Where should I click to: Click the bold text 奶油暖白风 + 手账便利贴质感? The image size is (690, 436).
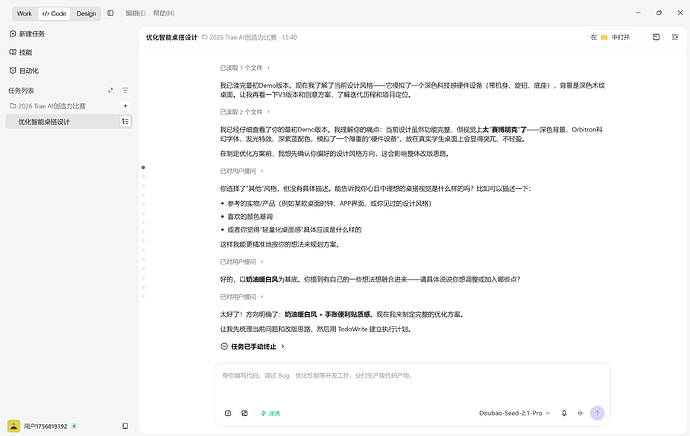point(327,315)
